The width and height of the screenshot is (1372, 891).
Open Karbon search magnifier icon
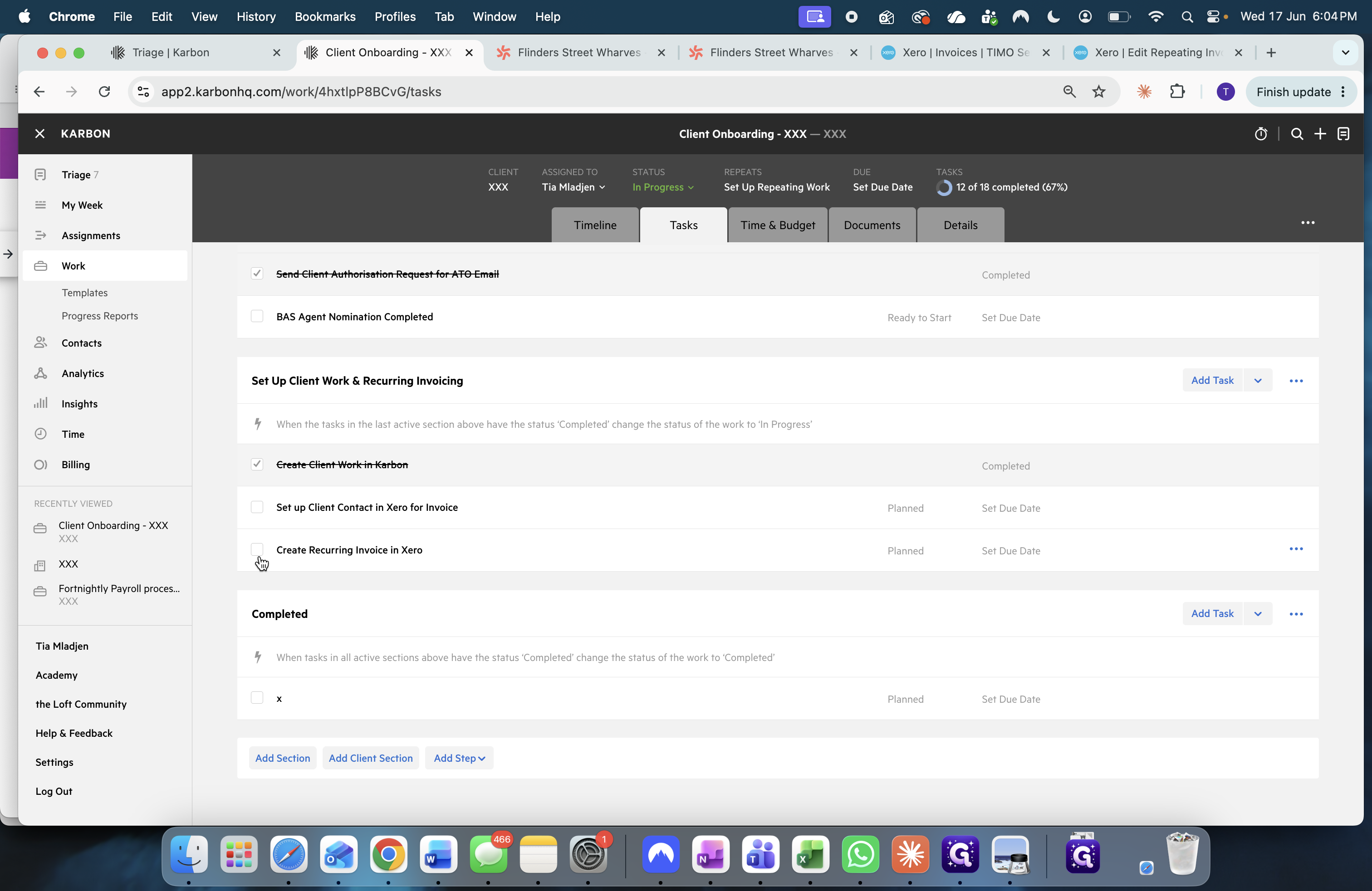pos(1297,134)
